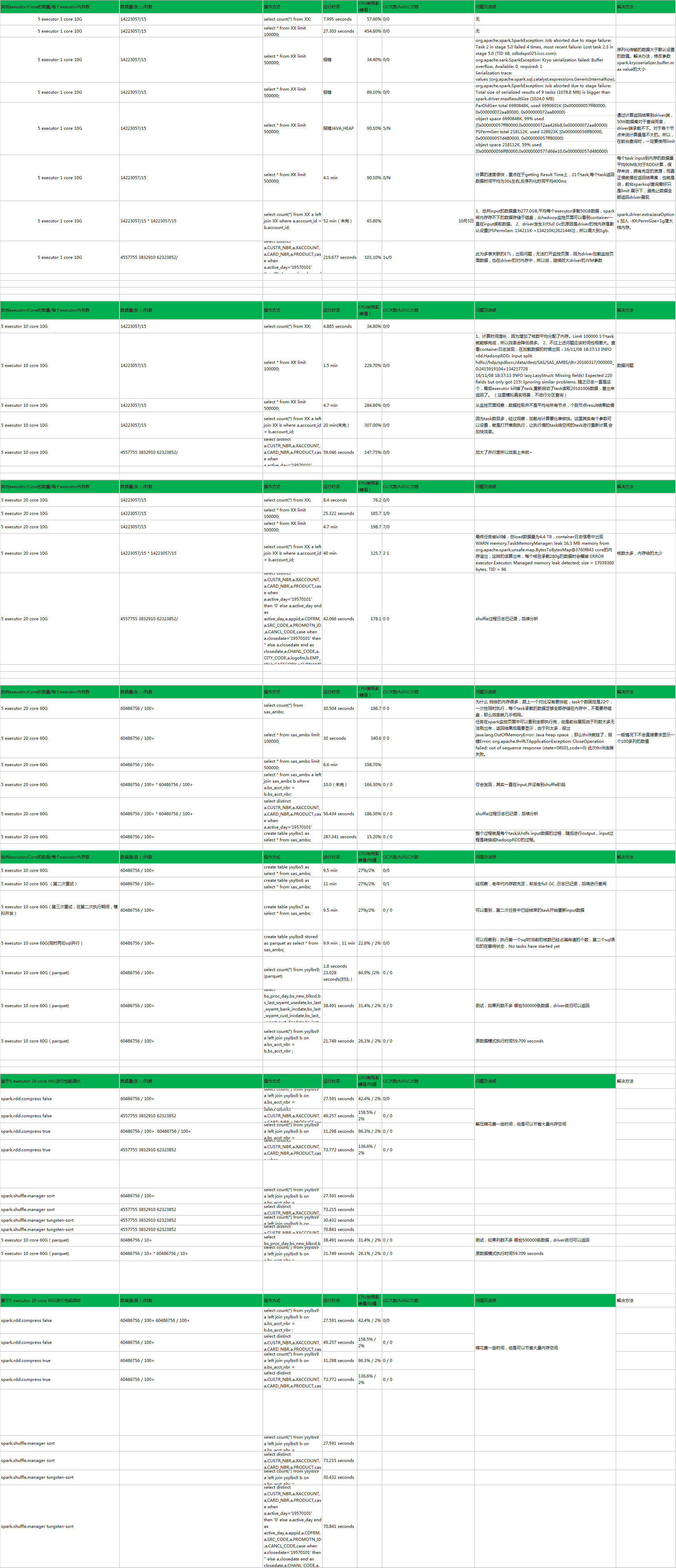676x1568 pixels.
Task: Select the 4.885 seconds runtime cell
Action: pos(338,326)
